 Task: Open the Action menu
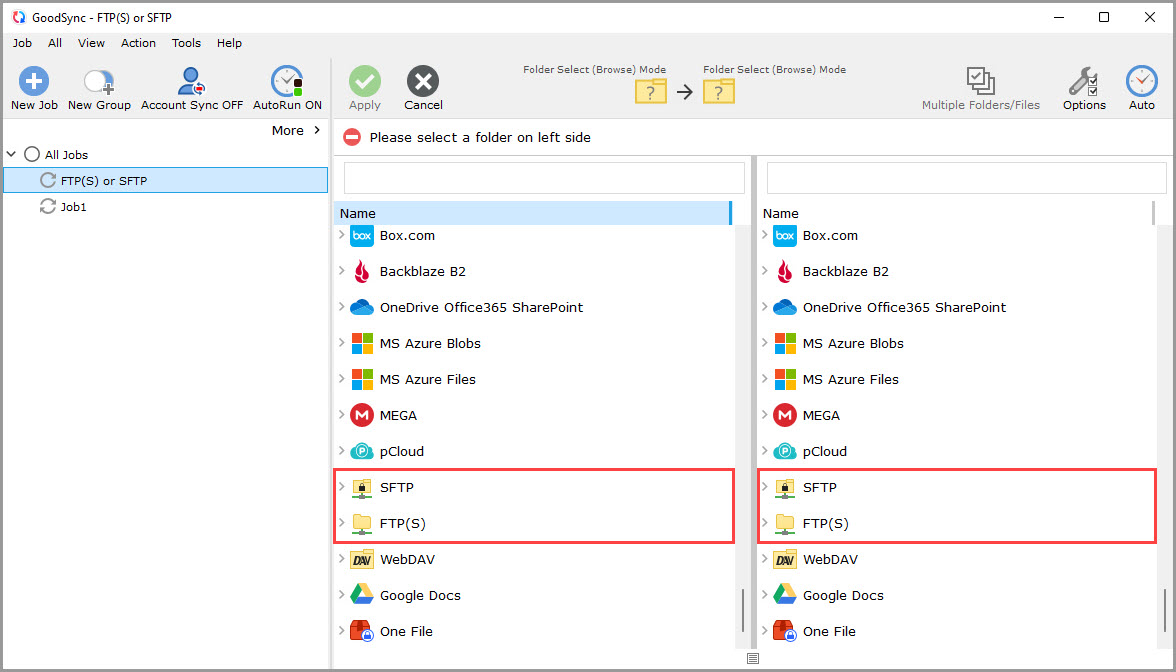[x=138, y=43]
